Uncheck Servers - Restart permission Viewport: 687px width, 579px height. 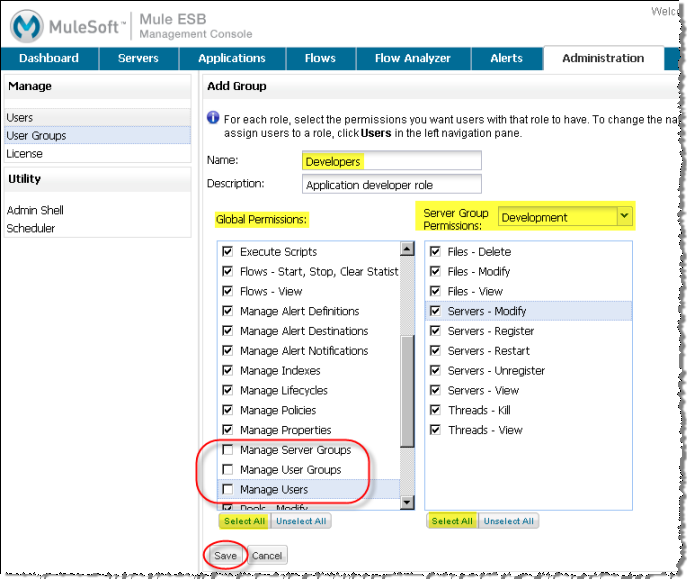(x=435, y=351)
